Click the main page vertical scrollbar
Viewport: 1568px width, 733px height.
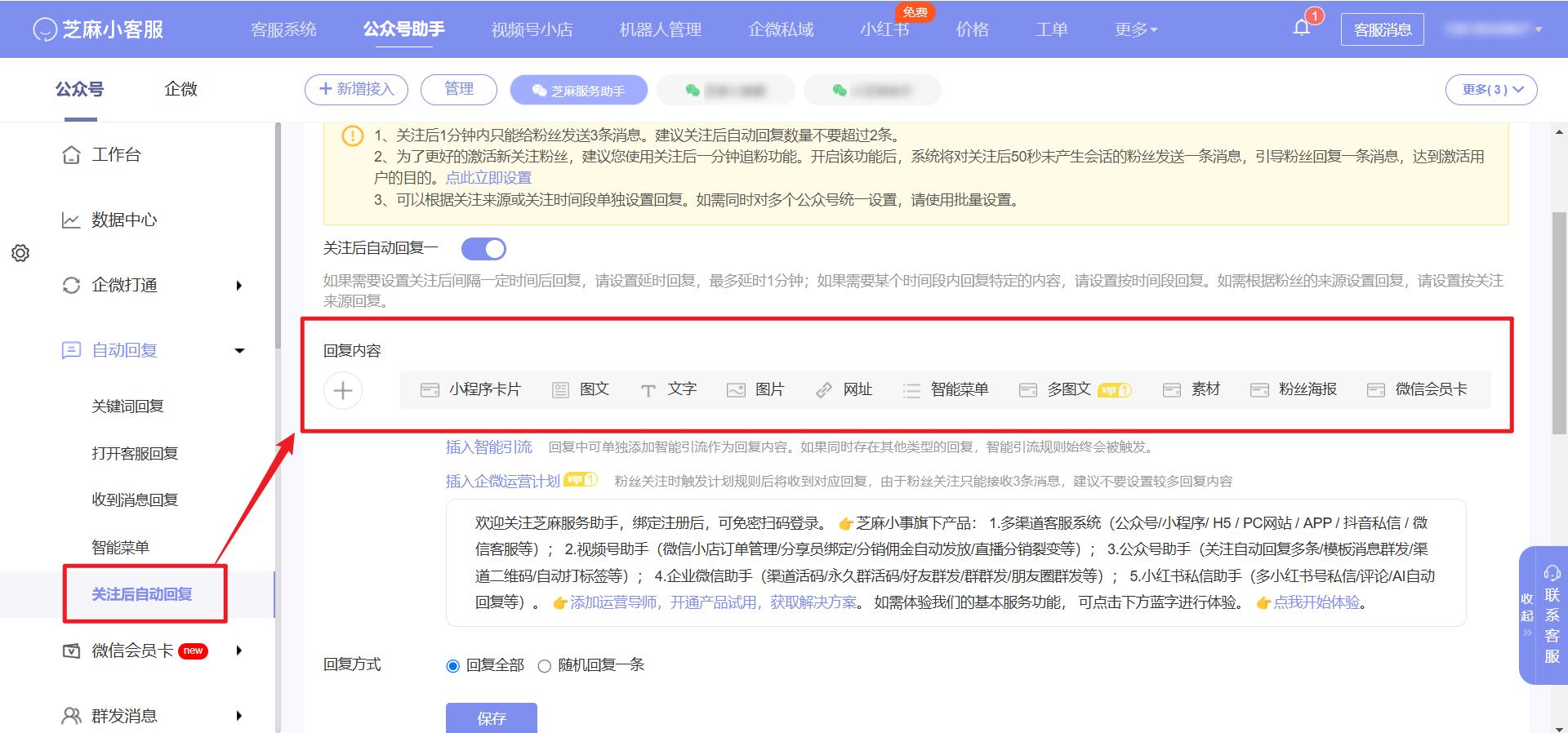(1559, 322)
